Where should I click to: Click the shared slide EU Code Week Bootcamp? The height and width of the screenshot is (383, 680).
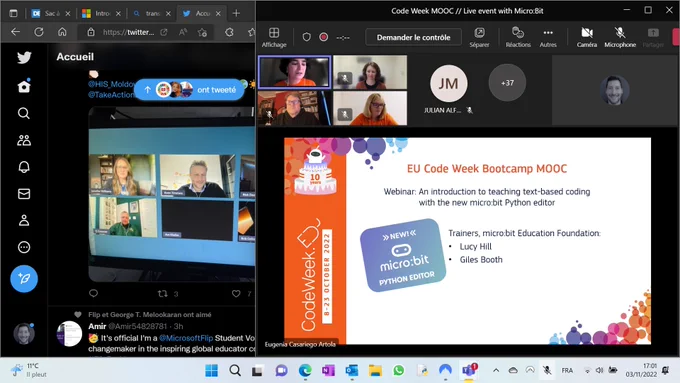point(467,241)
